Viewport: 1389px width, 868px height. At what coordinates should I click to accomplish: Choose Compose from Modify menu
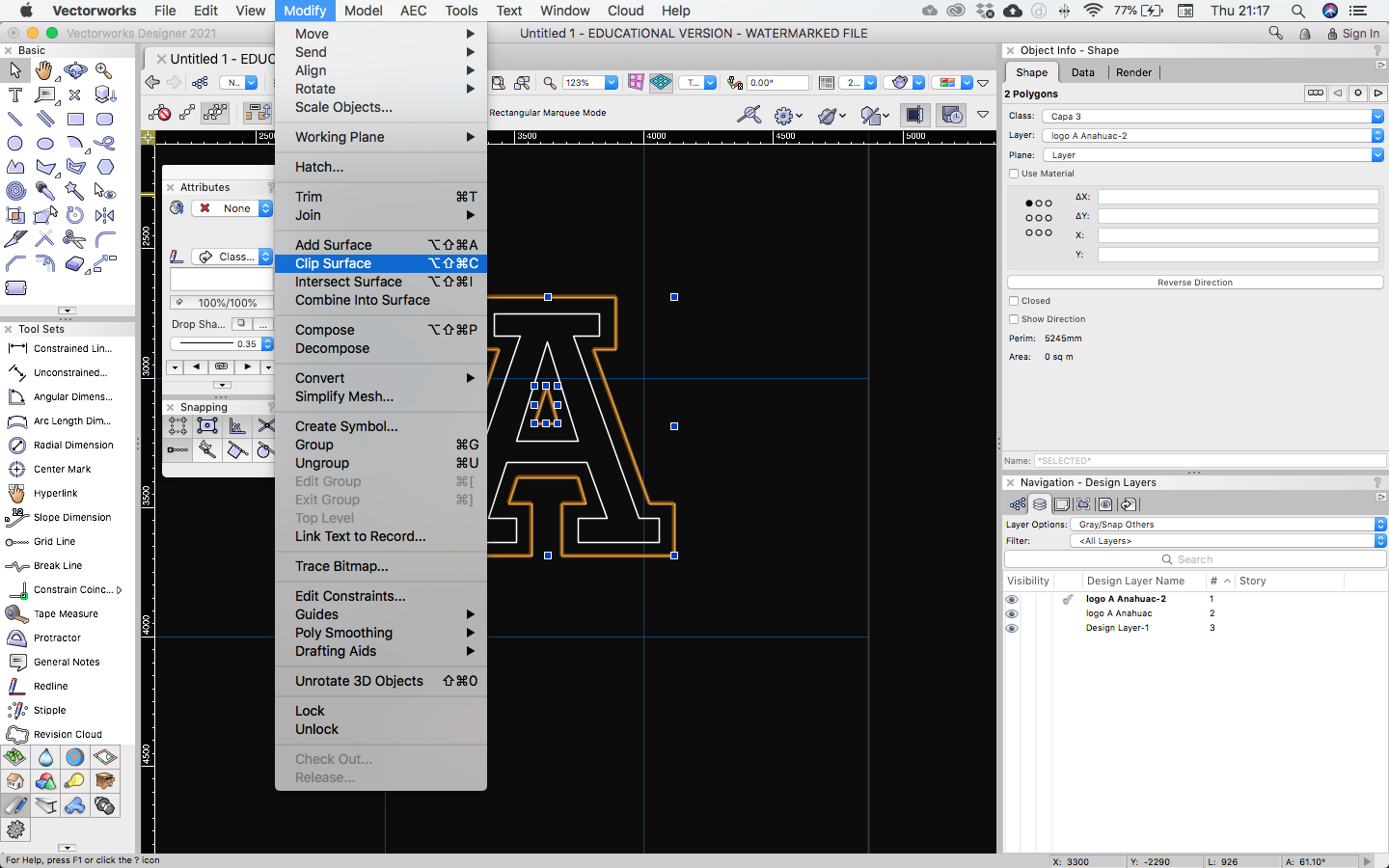click(x=381, y=330)
